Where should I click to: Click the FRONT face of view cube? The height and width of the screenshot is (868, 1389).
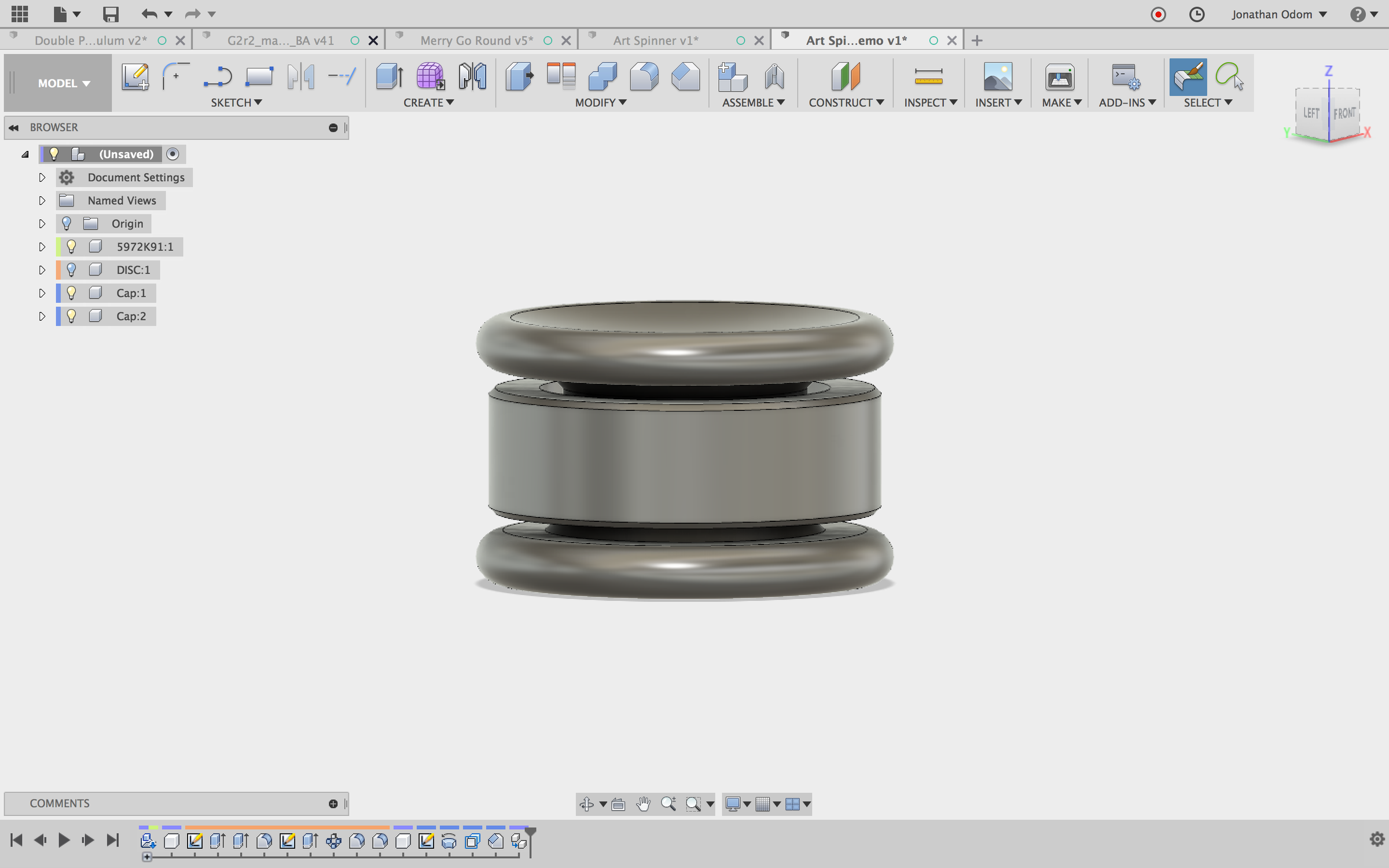pos(1344,113)
